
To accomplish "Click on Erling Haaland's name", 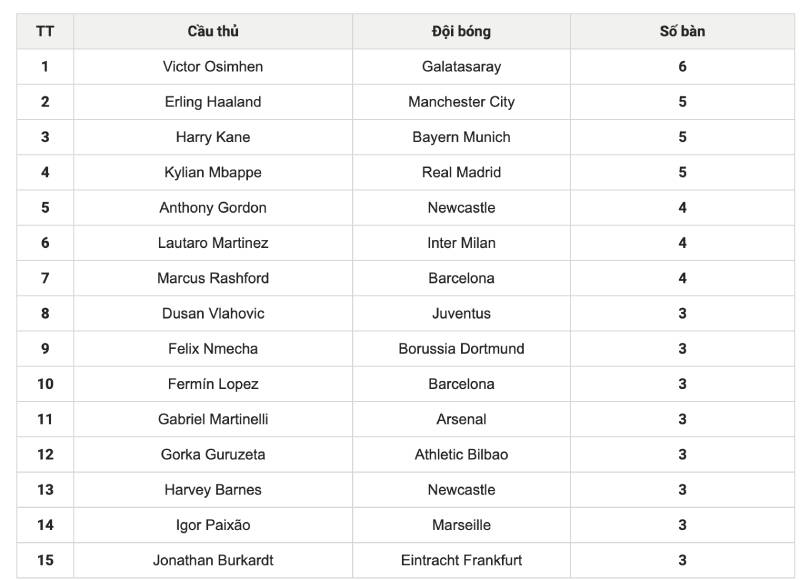I will coord(213,102).
